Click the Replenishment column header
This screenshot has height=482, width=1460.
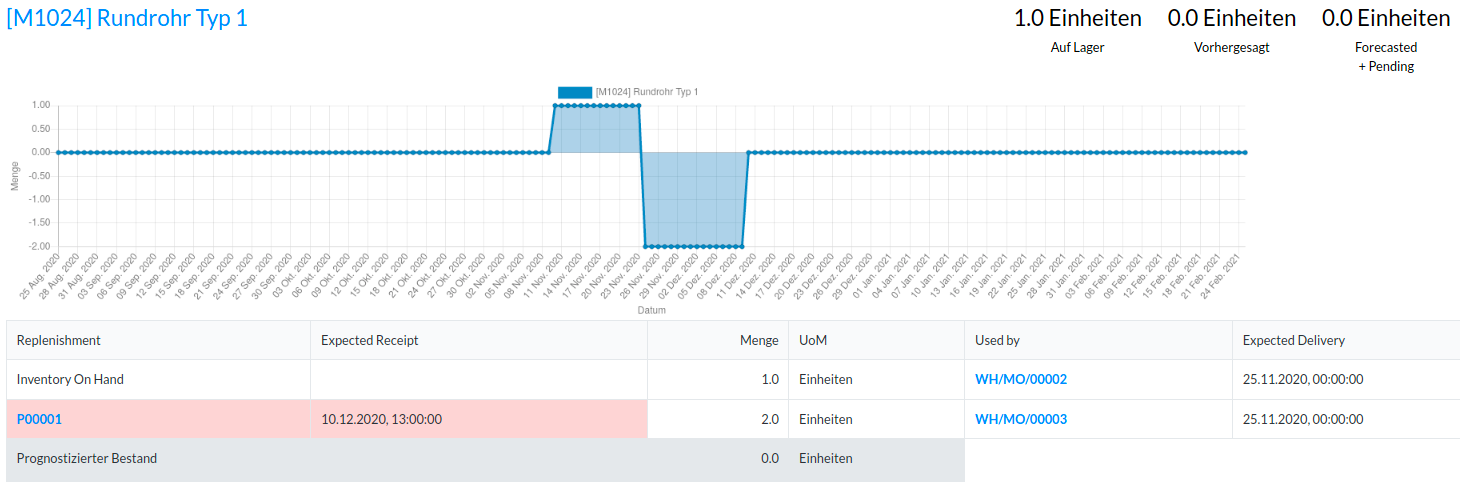click(x=59, y=340)
